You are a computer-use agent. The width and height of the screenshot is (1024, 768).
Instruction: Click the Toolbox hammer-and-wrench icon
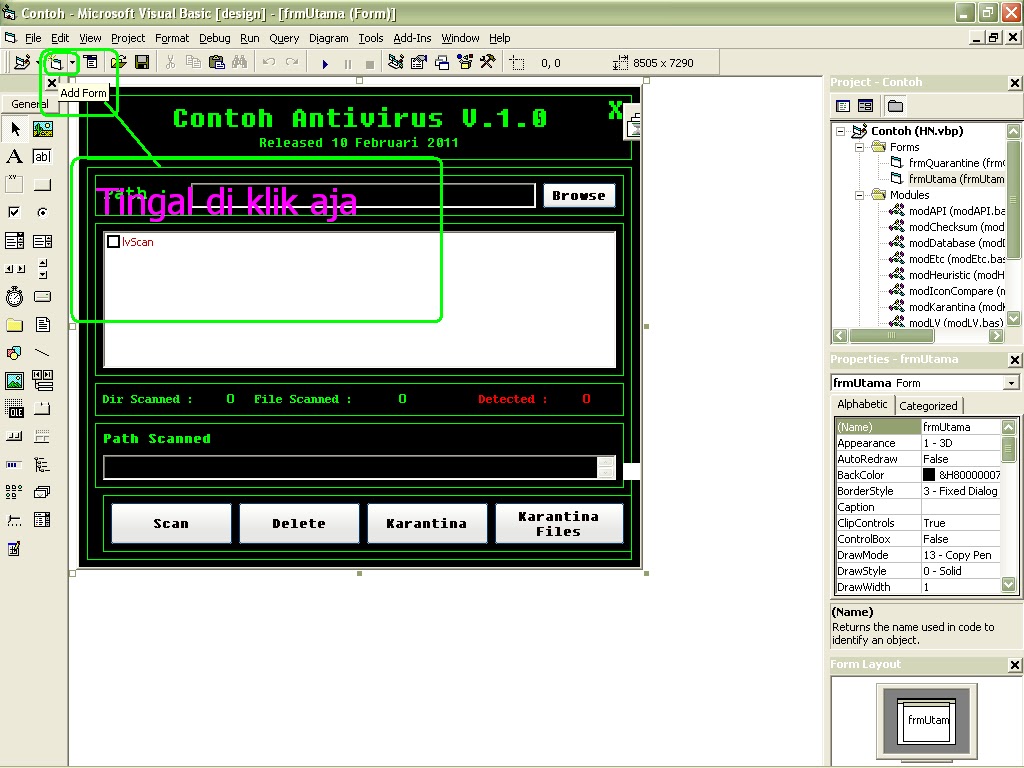(x=488, y=63)
